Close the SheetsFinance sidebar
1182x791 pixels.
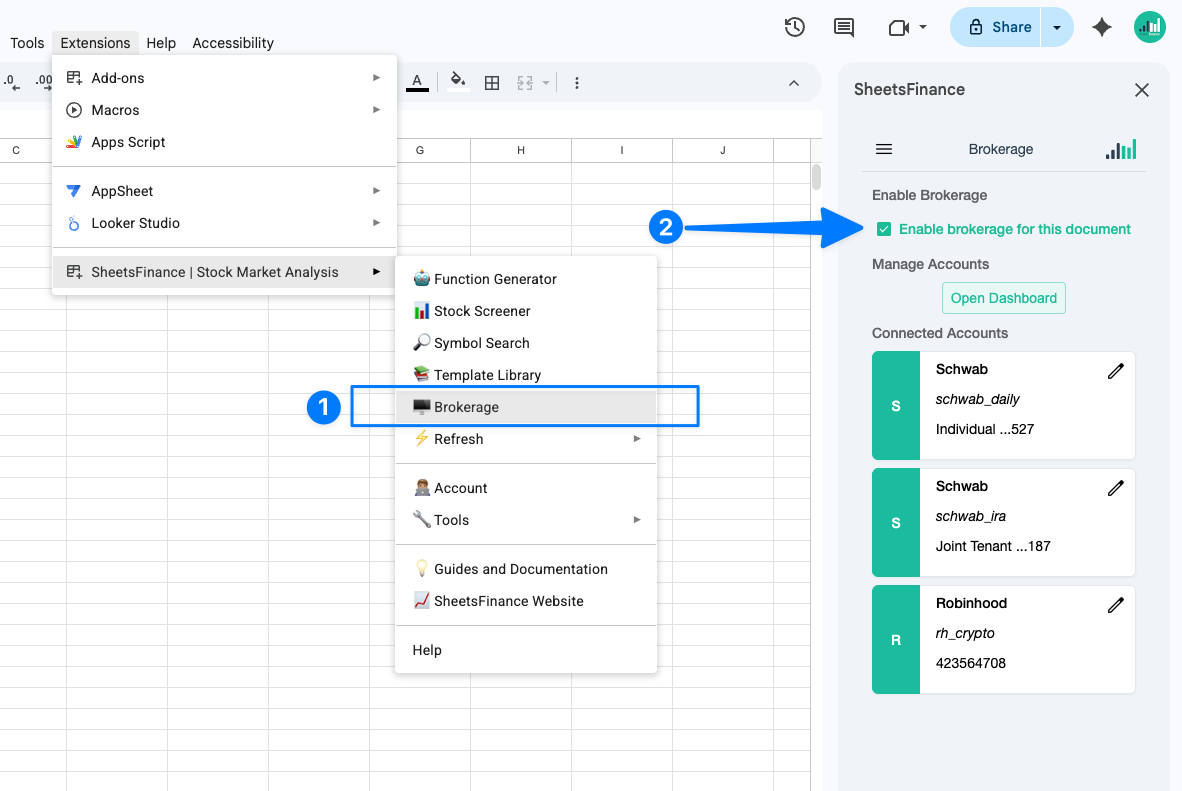(1141, 90)
